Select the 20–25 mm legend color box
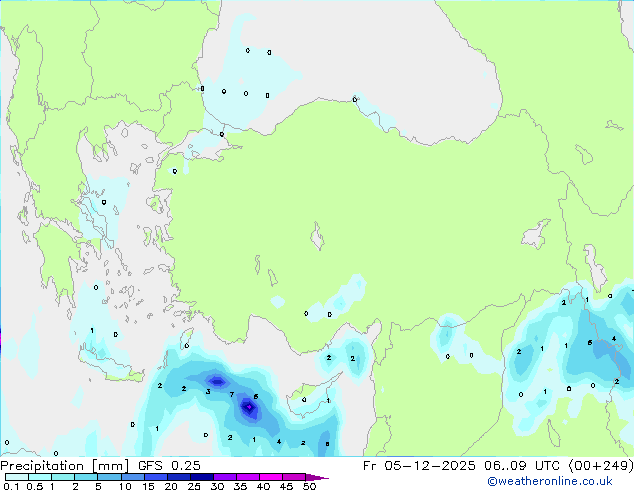 pos(179,477)
